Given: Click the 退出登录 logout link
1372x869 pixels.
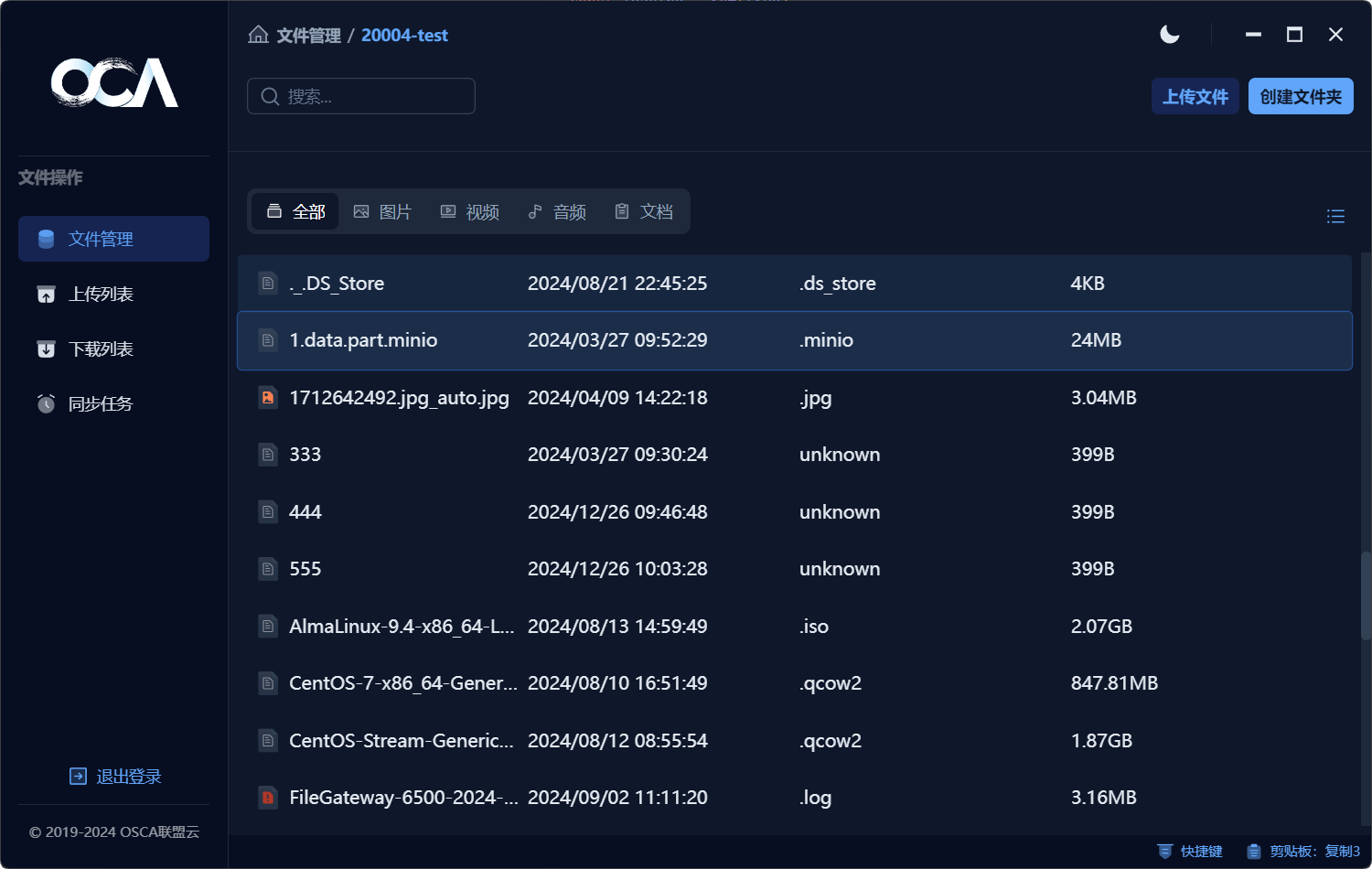Looking at the screenshot, I should click(115, 777).
